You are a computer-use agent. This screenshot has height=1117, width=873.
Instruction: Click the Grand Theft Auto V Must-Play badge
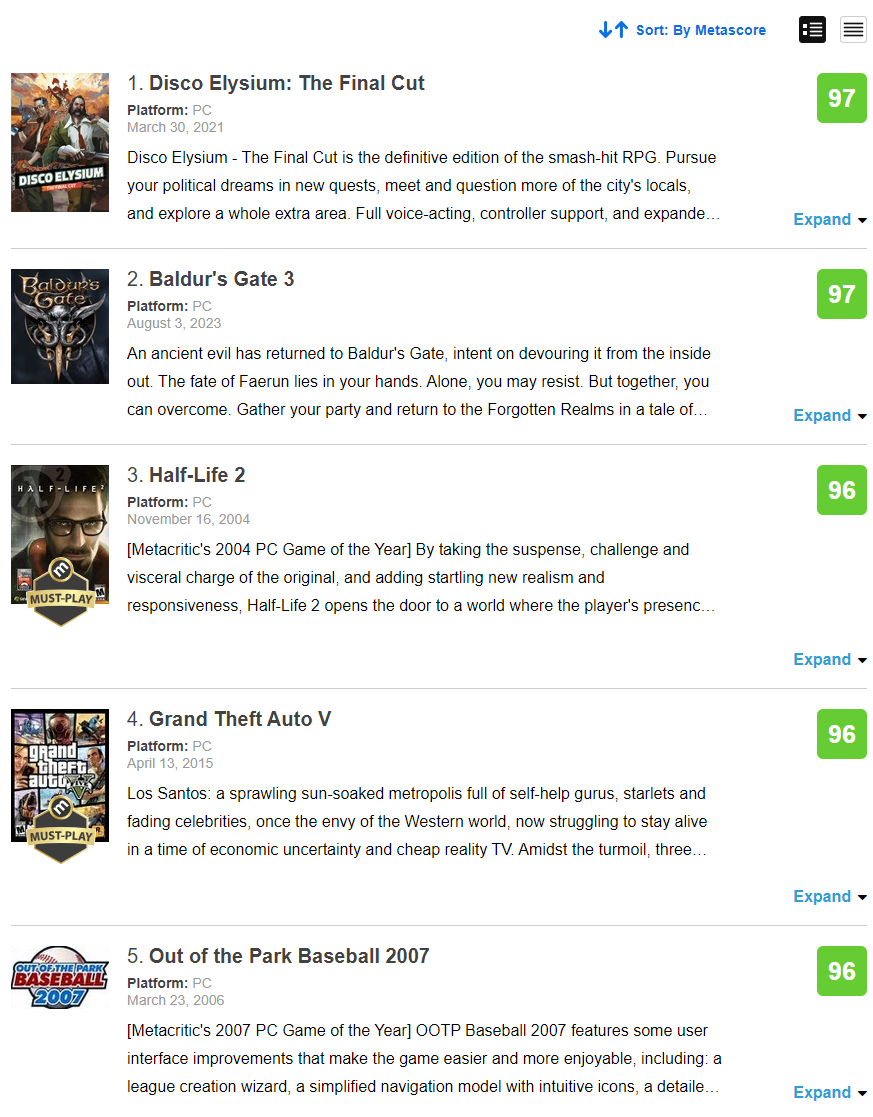(61, 829)
